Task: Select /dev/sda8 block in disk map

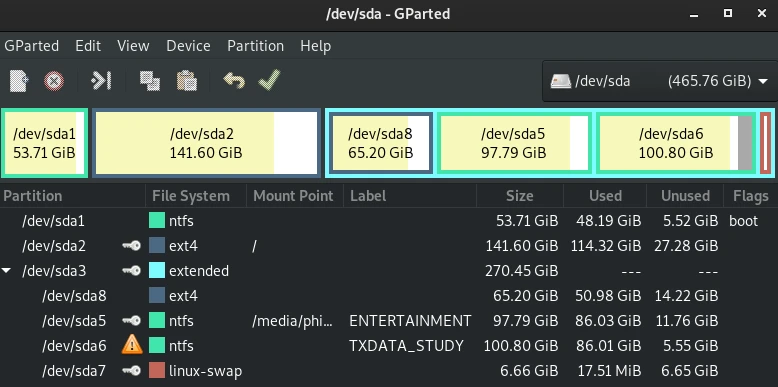Action: 380,143
